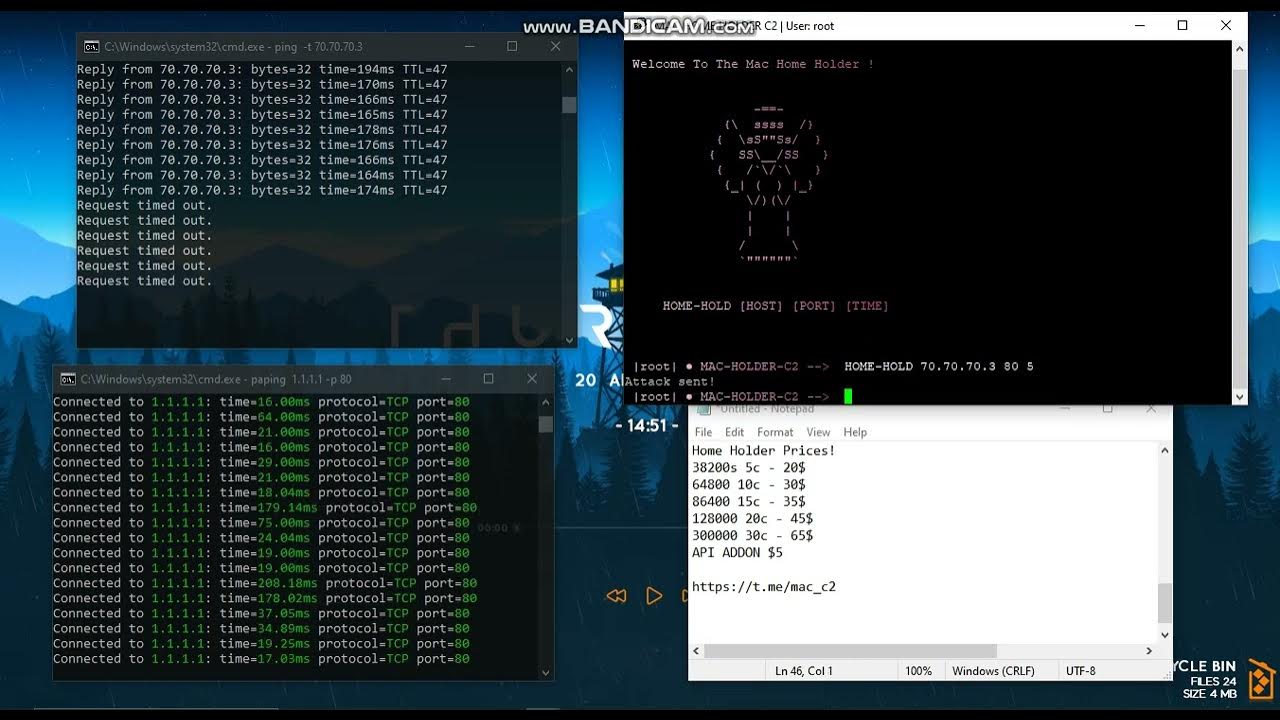Click scroll down arrow in C2 terminal window

(x=1240, y=396)
